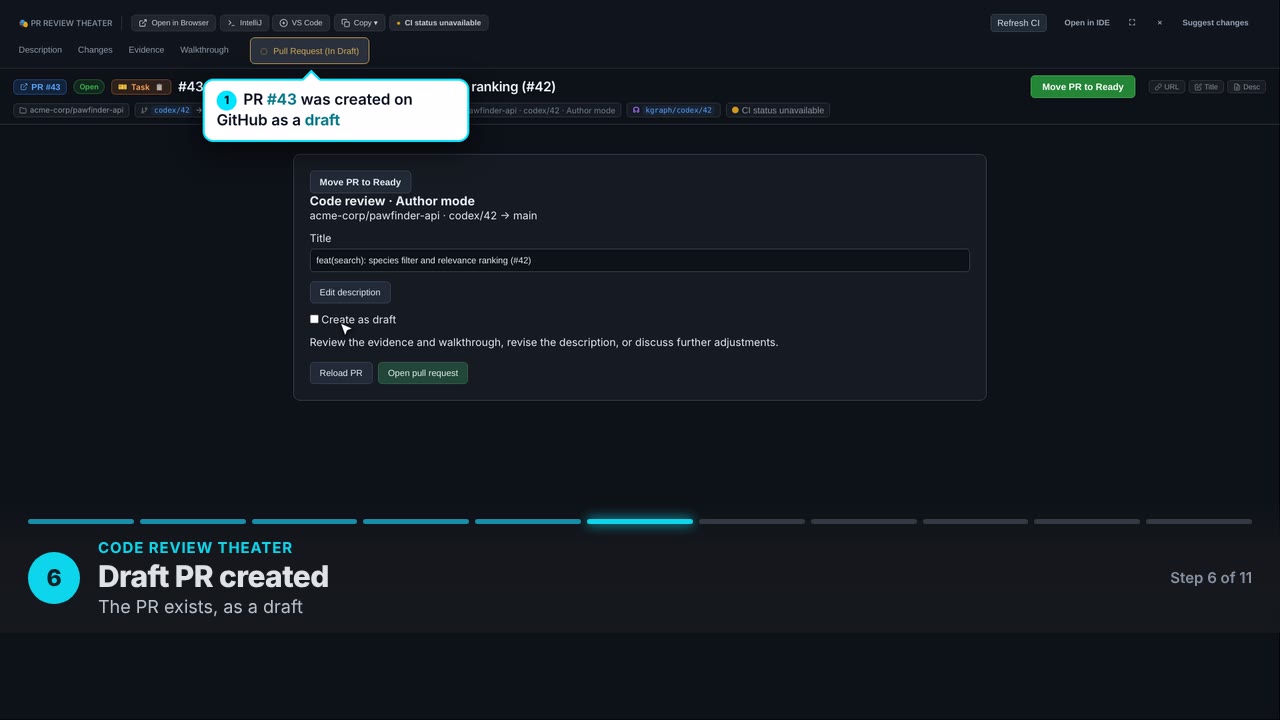The image size is (1280, 720).
Task: Open the PR #43 link badge
Action: point(40,87)
